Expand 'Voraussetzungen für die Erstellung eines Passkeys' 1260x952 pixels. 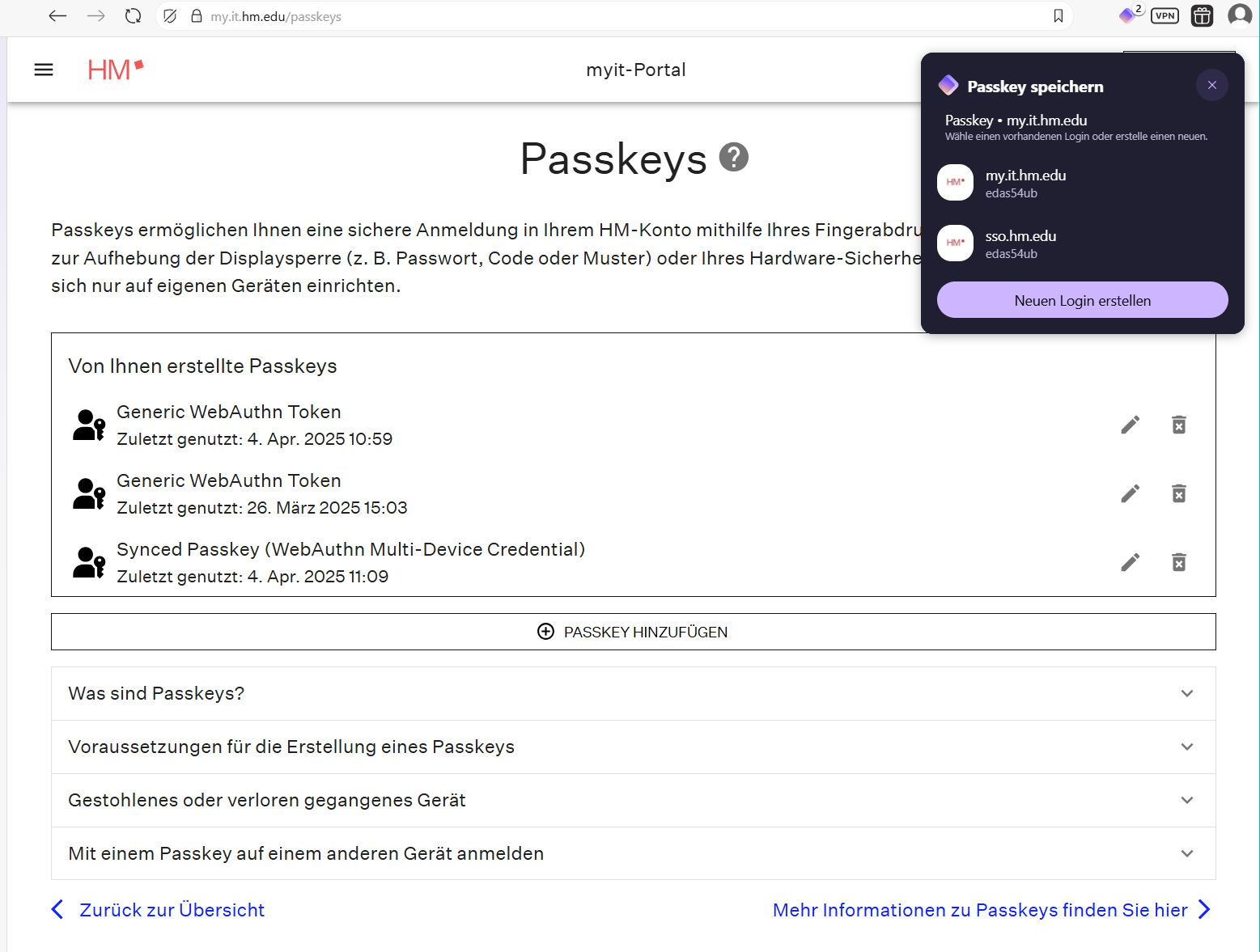click(633, 747)
